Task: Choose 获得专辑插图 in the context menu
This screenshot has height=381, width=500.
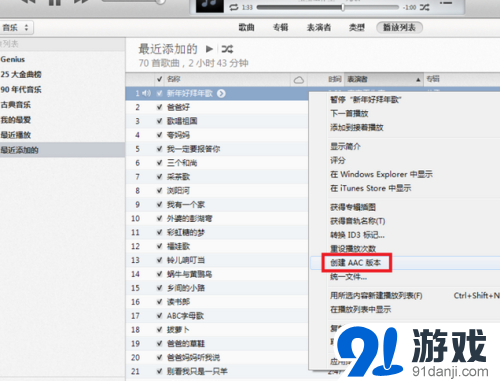Action: click(x=405, y=207)
